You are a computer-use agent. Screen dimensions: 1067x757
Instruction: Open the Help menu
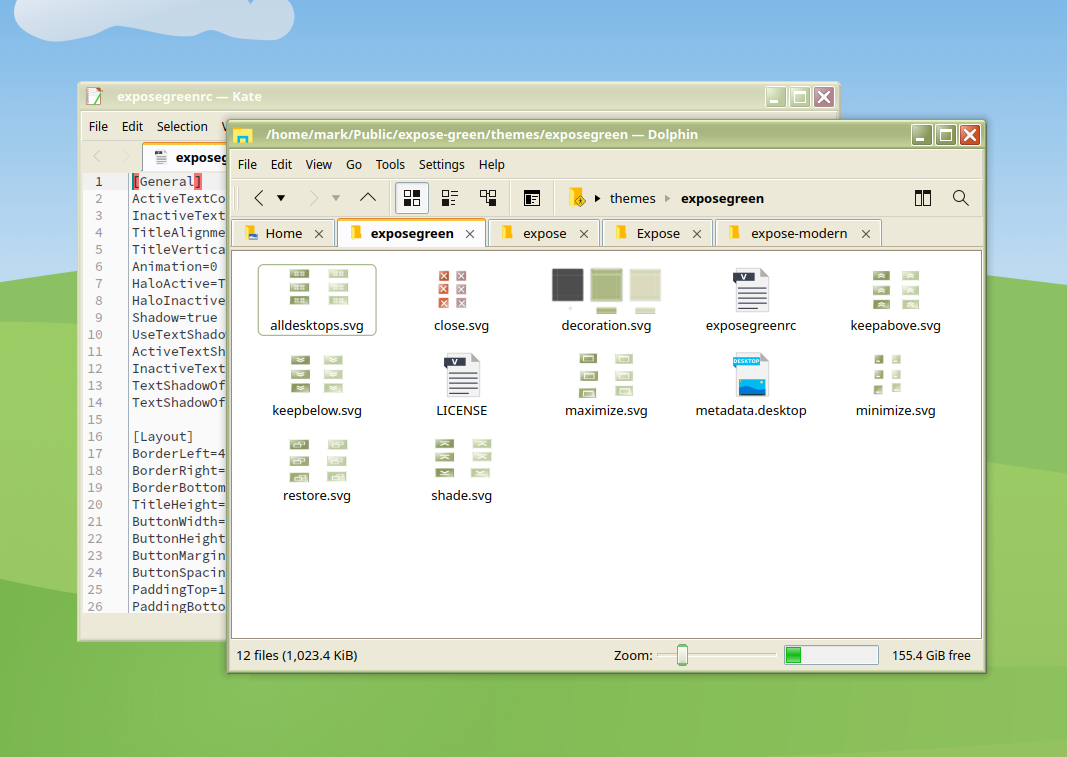[x=491, y=165]
